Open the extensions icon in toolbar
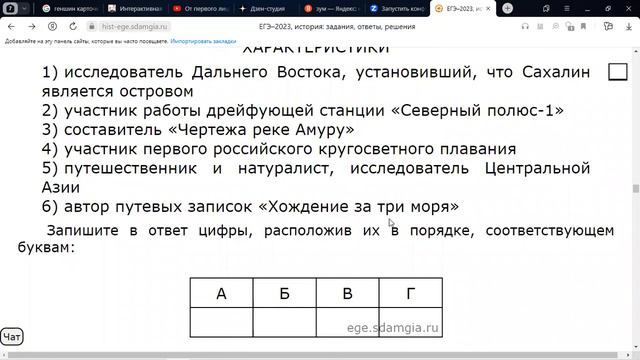 [x=608, y=27]
